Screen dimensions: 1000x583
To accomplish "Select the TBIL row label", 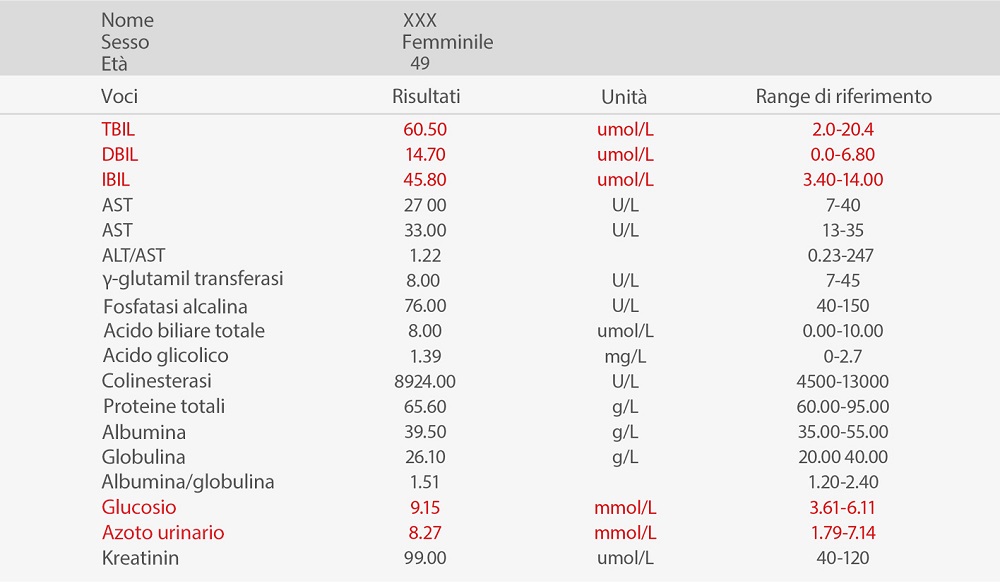I will [x=118, y=129].
